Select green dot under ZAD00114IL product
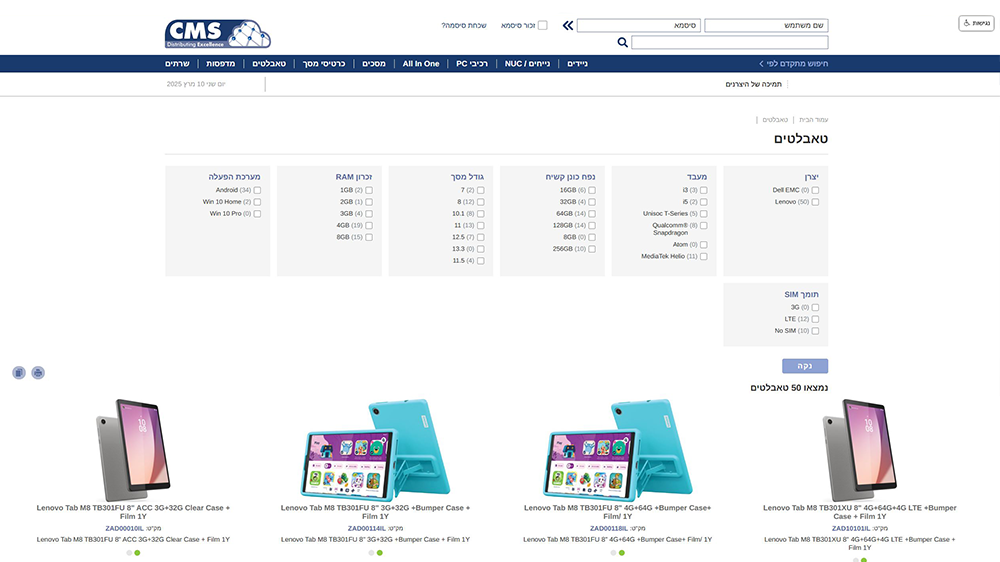 pos(380,552)
